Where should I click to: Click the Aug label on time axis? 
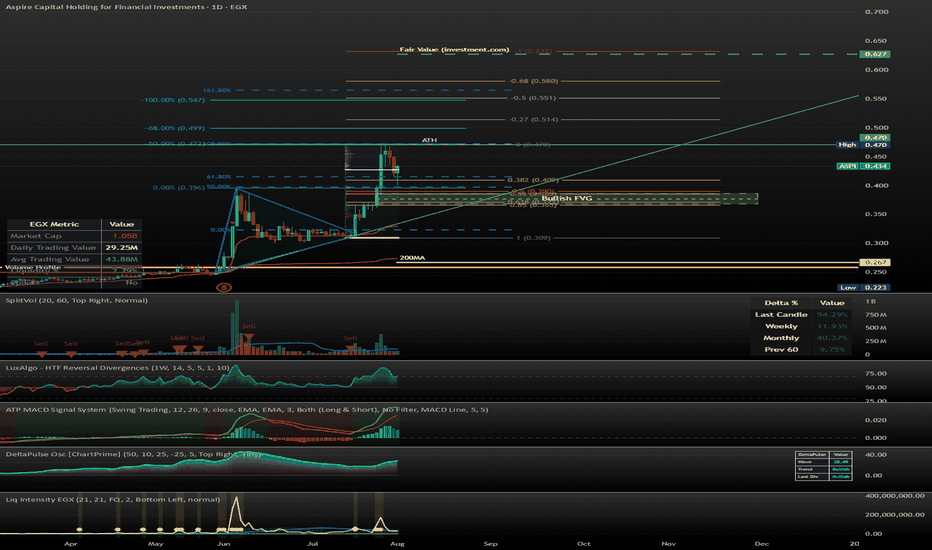397,543
